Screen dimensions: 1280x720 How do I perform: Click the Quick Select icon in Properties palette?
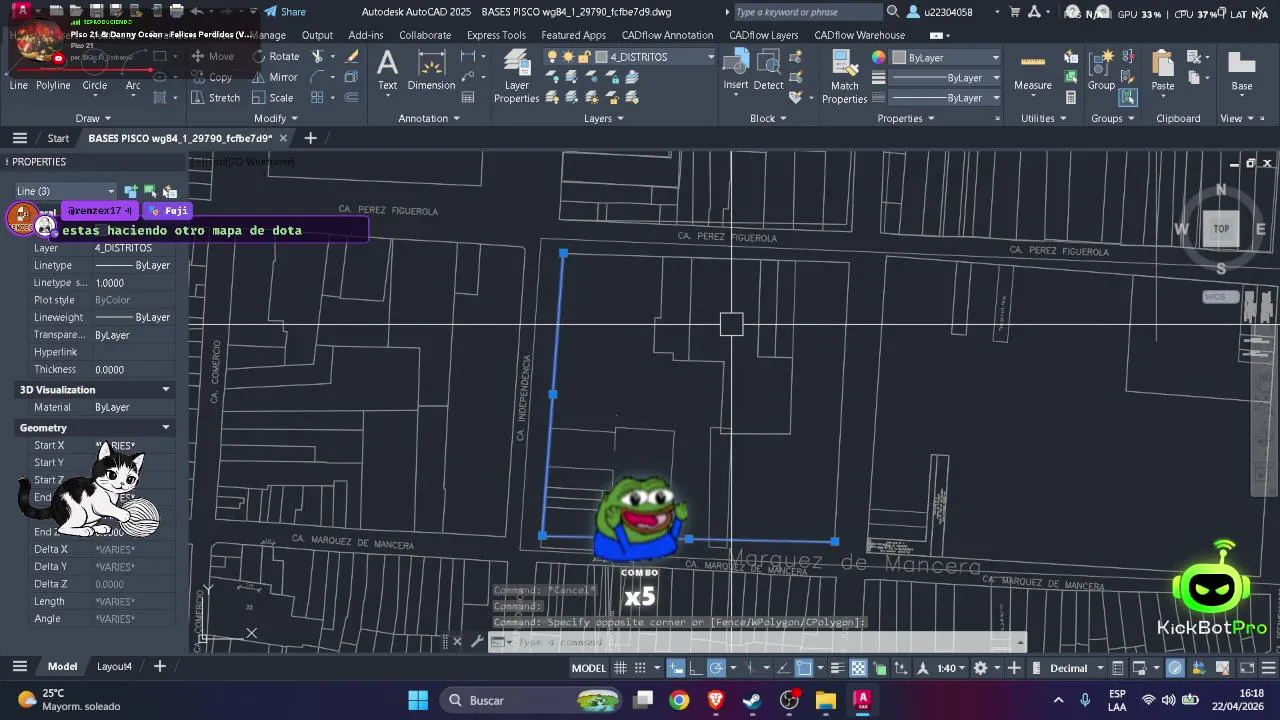pos(169,191)
